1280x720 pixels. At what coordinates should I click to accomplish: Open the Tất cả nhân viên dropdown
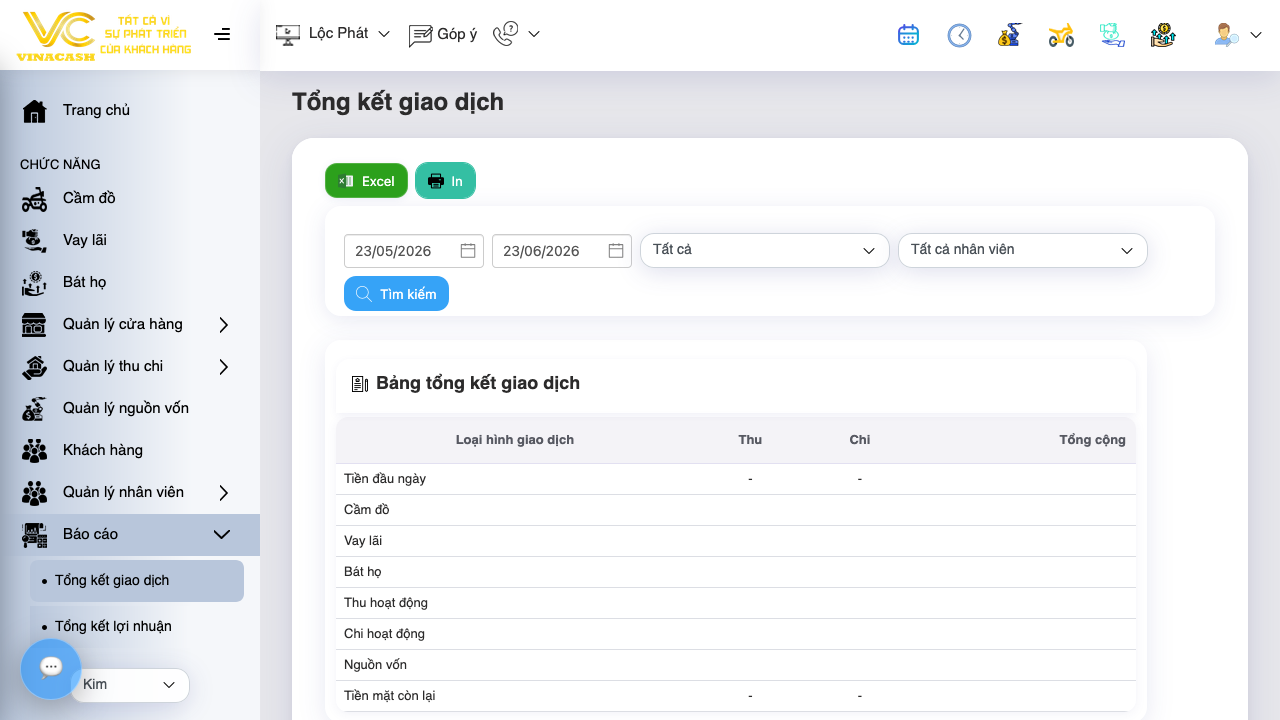click(x=1023, y=250)
